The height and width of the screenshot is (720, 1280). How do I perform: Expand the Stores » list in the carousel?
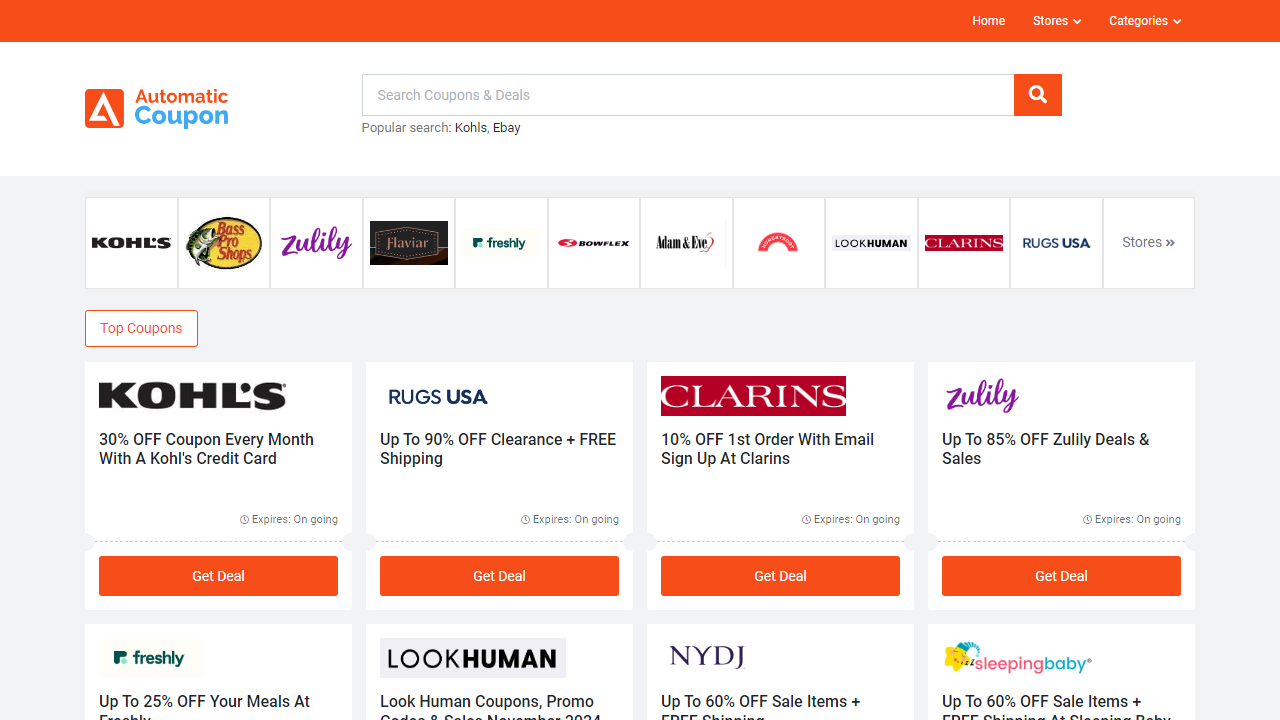pyautogui.click(x=1148, y=242)
